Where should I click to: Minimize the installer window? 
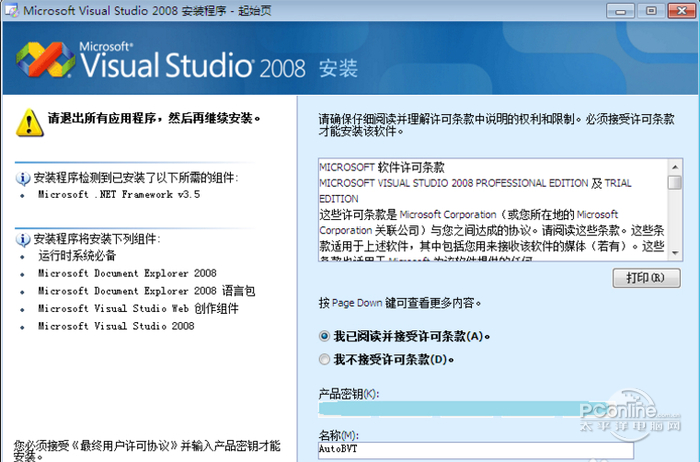click(x=621, y=11)
